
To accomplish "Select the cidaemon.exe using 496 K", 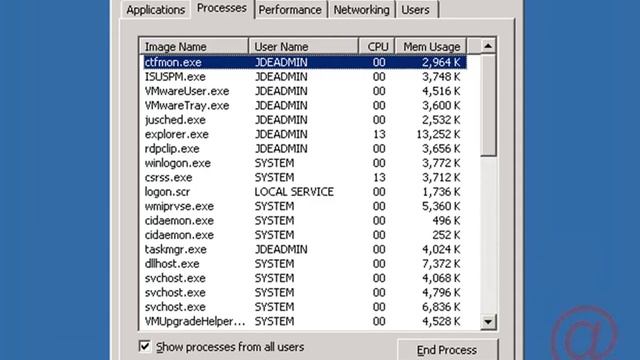I will click(x=304, y=220).
